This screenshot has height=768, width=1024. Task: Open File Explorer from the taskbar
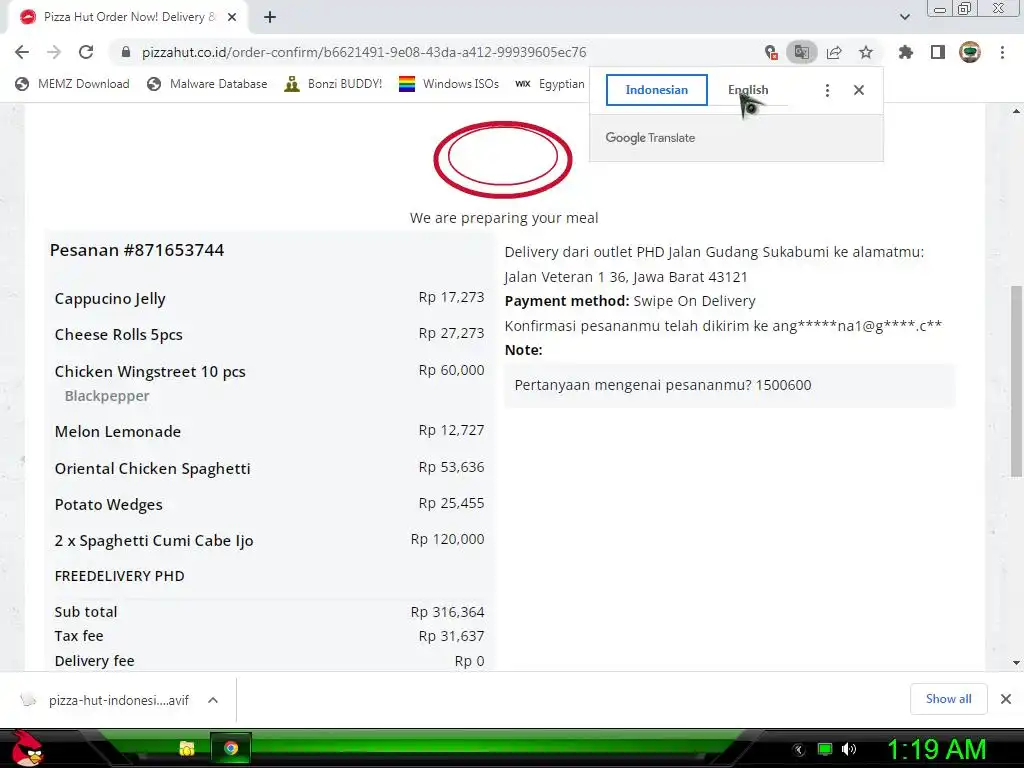point(187,748)
